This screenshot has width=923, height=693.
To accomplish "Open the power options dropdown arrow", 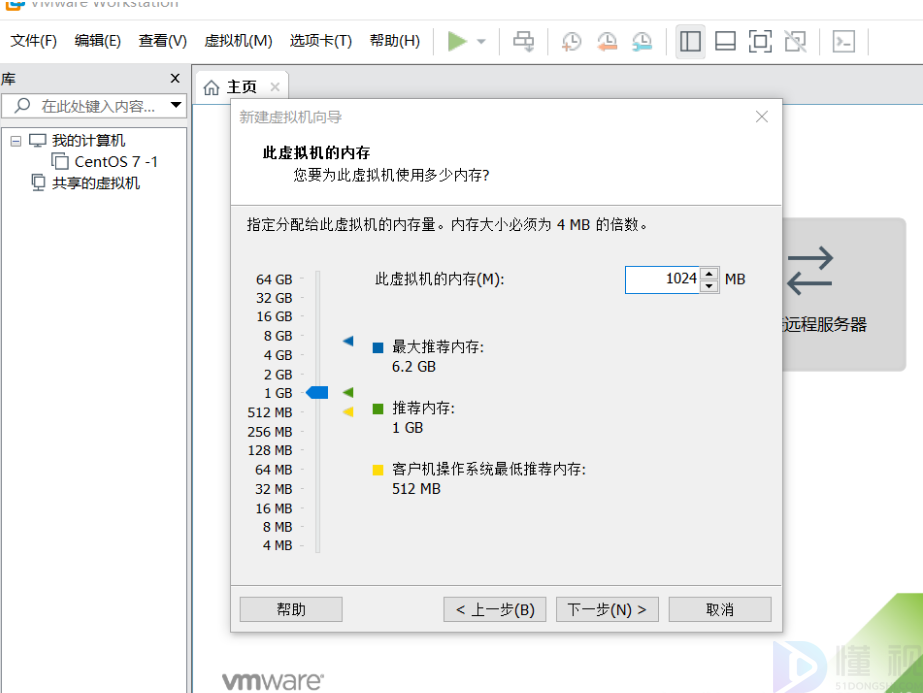I will click(x=481, y=42).
